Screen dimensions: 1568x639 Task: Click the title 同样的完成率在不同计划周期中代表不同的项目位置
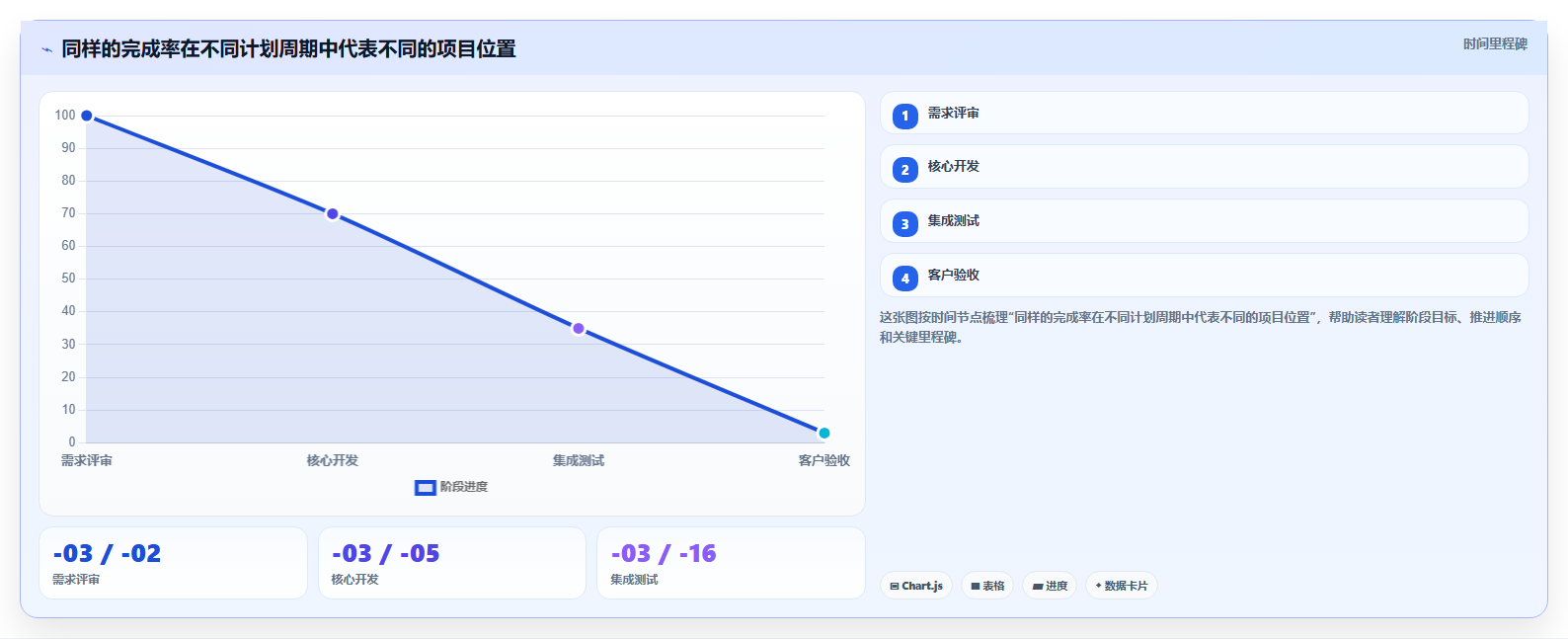pyautogui.click(x=288, y=49)
